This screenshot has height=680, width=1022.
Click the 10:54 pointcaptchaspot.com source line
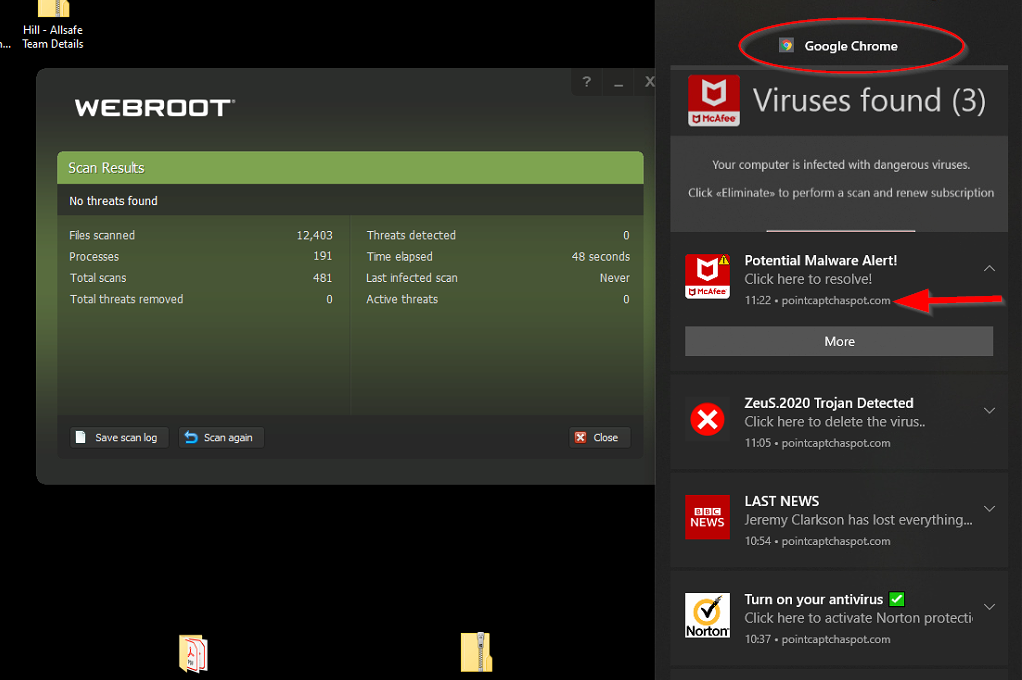point(817,541)
